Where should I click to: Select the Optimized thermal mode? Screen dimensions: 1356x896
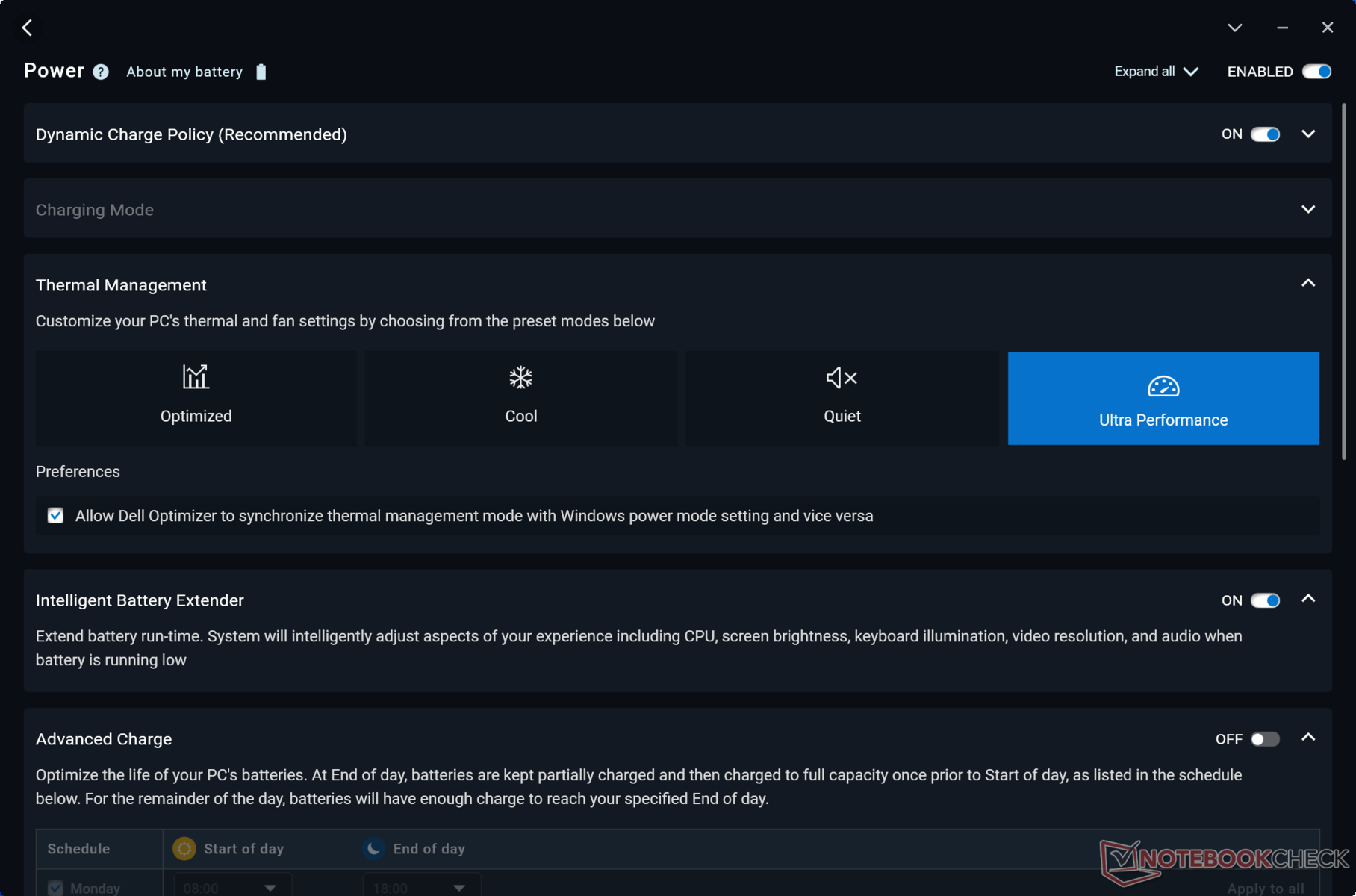[196, 398]
